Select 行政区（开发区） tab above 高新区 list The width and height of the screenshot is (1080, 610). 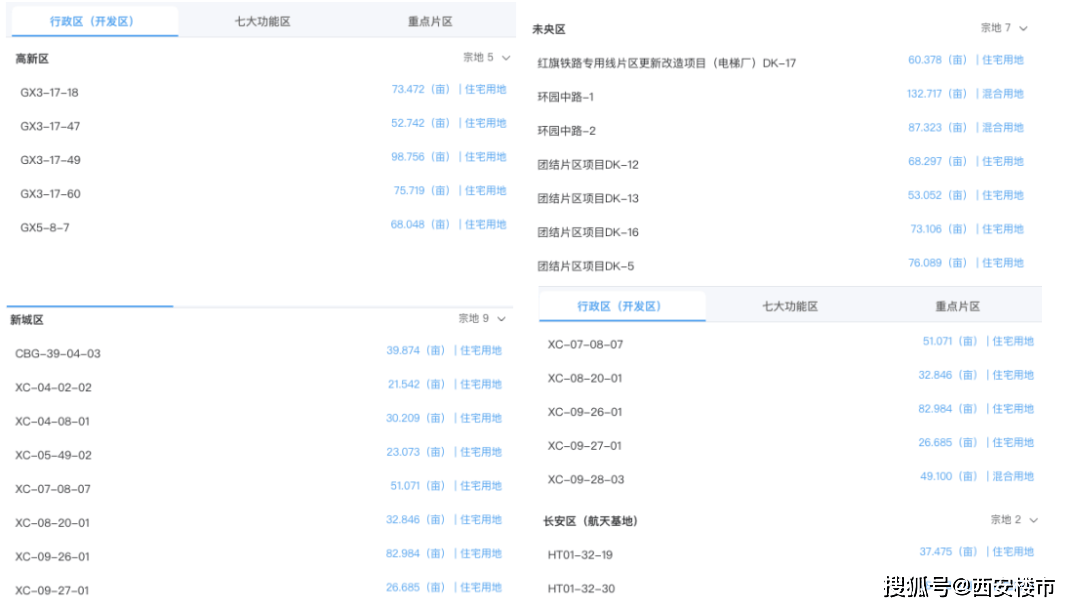coord(94,21)
